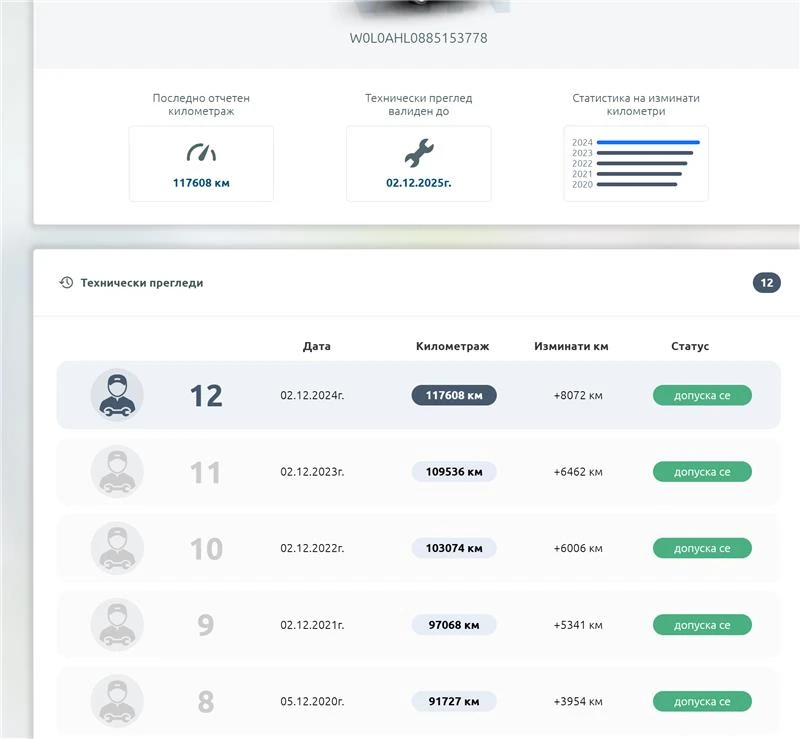Click 'допуска се' status for 02.12.2024
The height and width of the screenshot is (739, 800).
[702, 395]
